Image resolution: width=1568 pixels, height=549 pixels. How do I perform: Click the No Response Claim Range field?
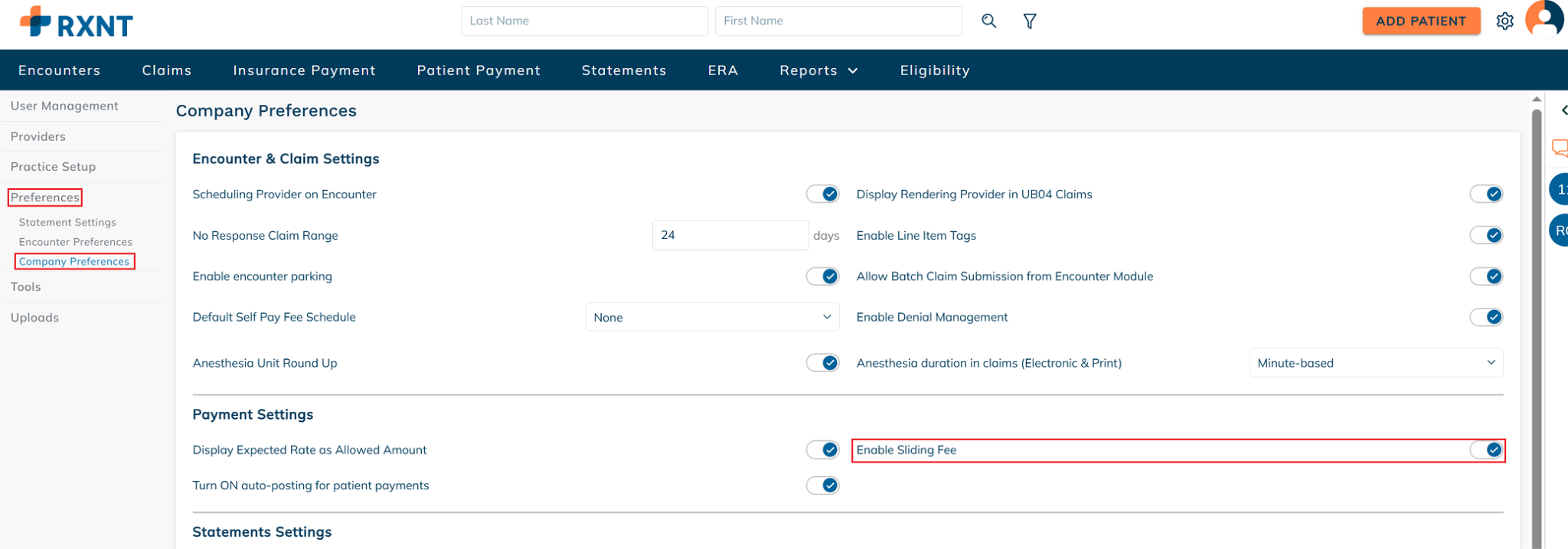pos(730,235)
